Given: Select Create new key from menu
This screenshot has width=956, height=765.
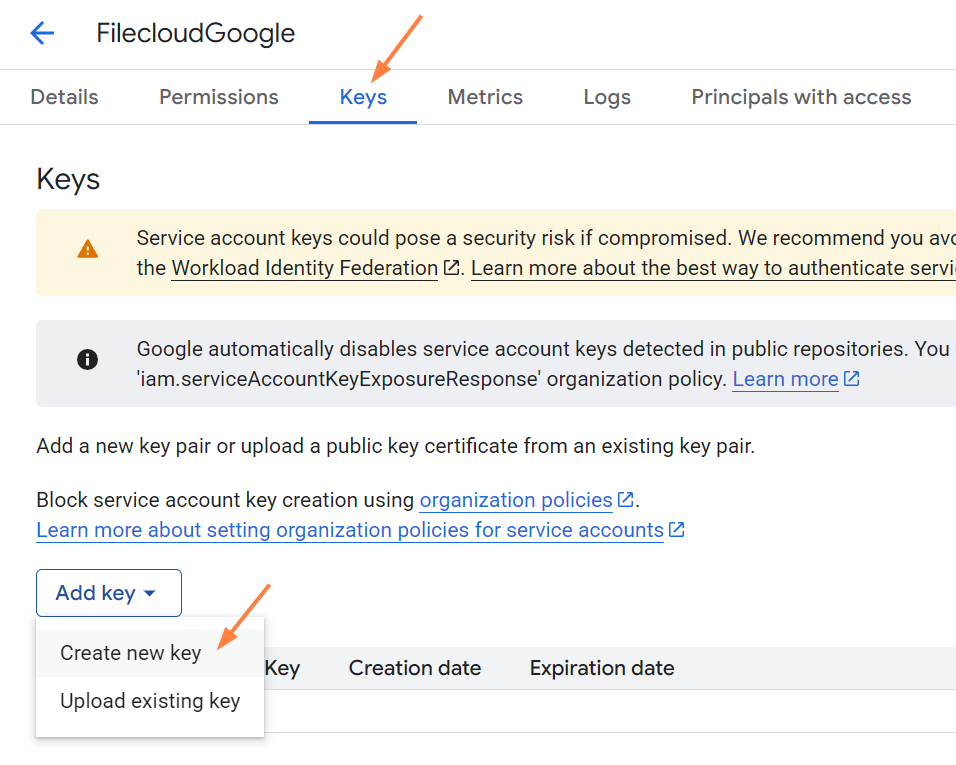Looking at the screenshot, I should pos(130,653).
